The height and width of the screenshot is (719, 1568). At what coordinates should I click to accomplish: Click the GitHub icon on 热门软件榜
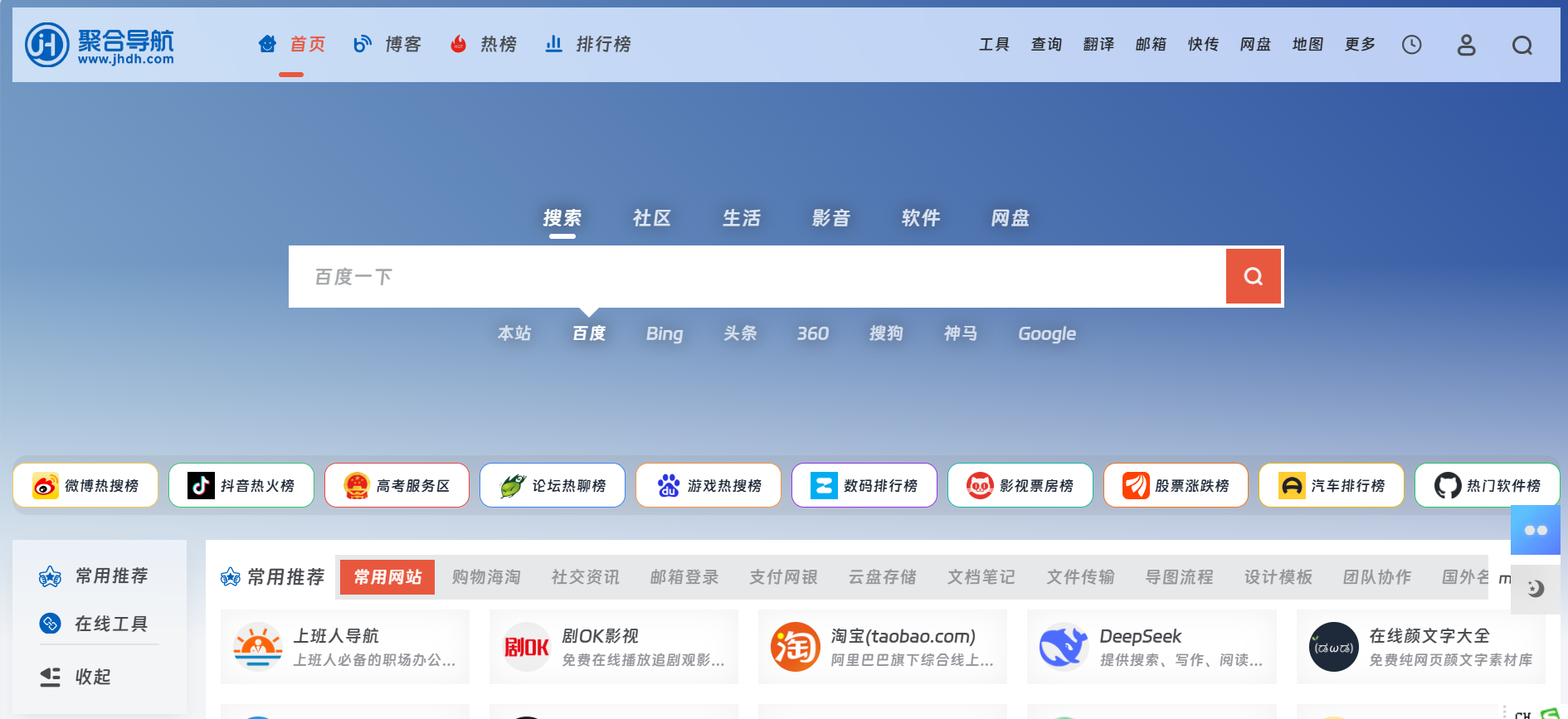1448,485
